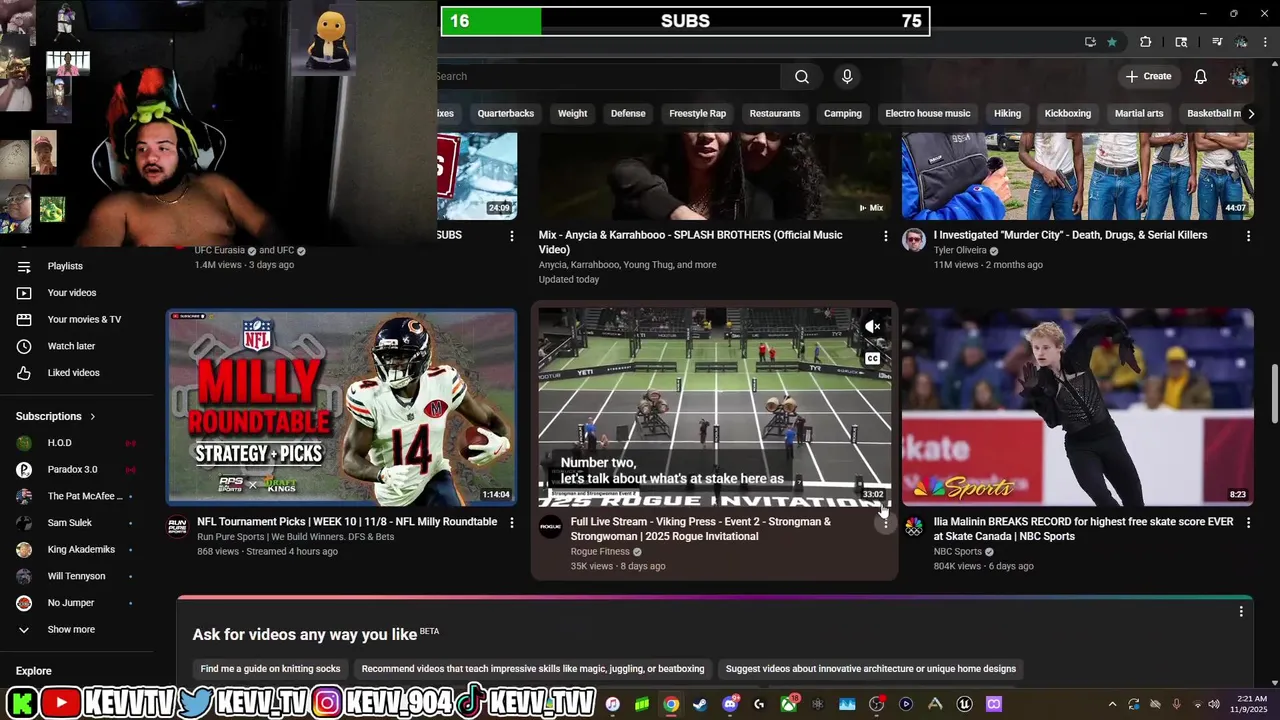
Task: Click the impressive skills videos suggestion
Action: 533,669
